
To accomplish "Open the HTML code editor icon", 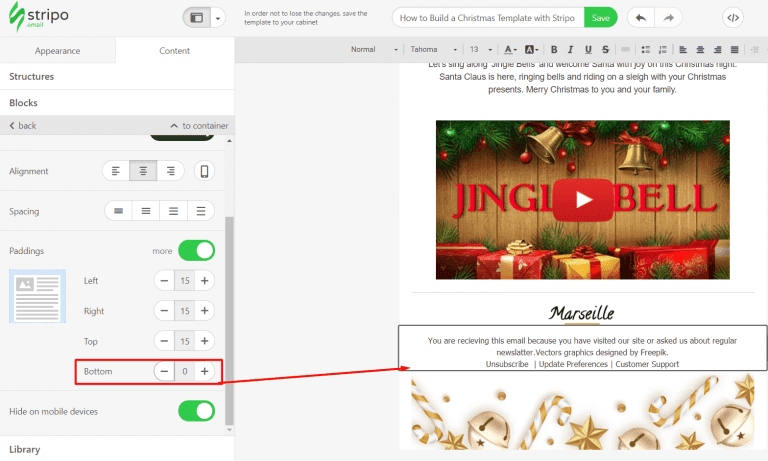I will (732, 18).
